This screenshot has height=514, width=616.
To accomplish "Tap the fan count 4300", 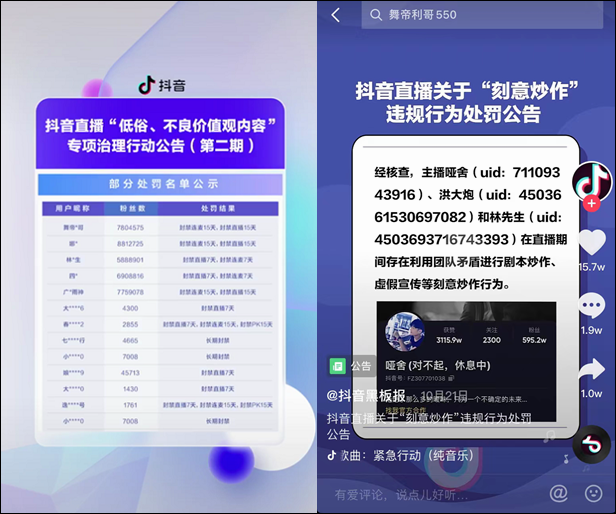I will click(130, 308).
